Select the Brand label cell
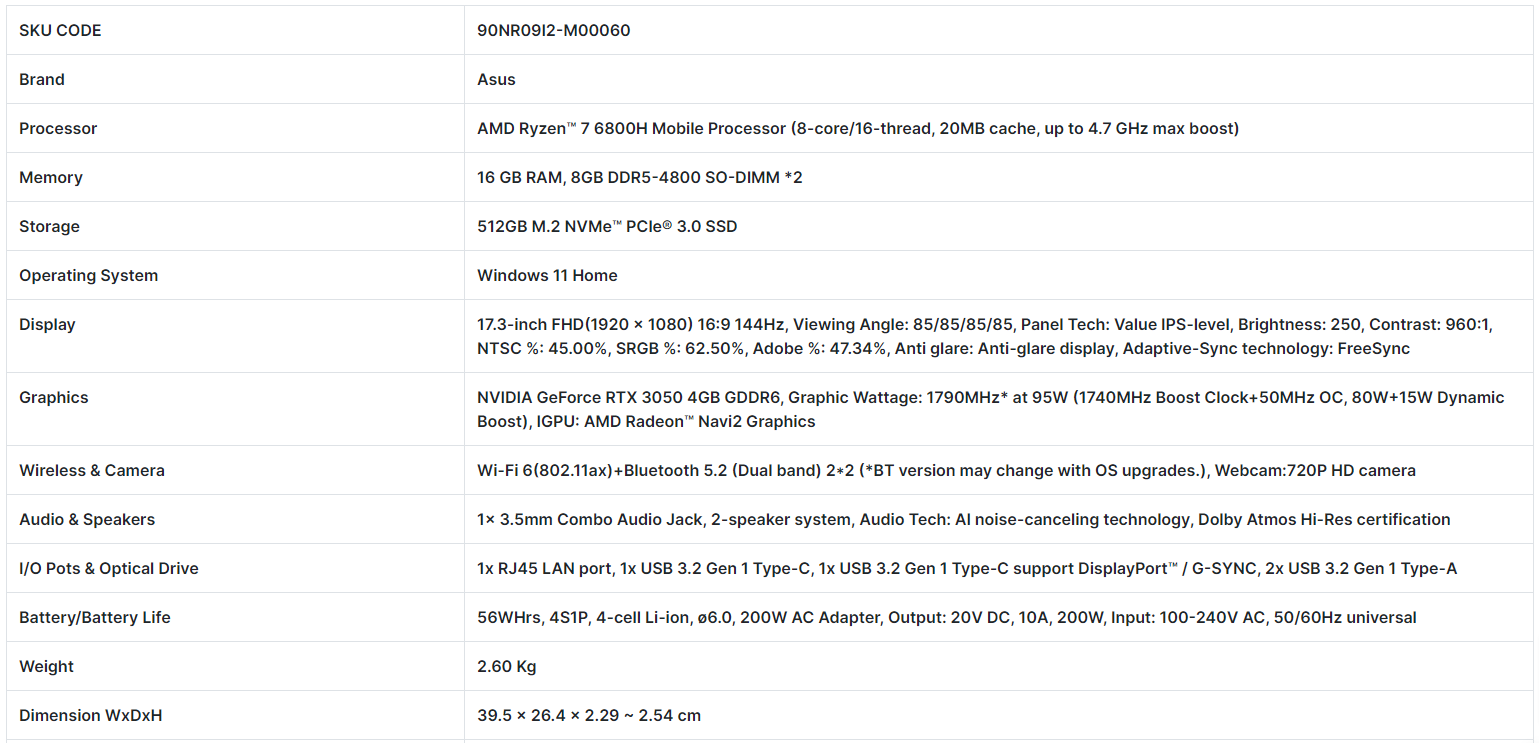1539x743 pixels. point(42,79)
